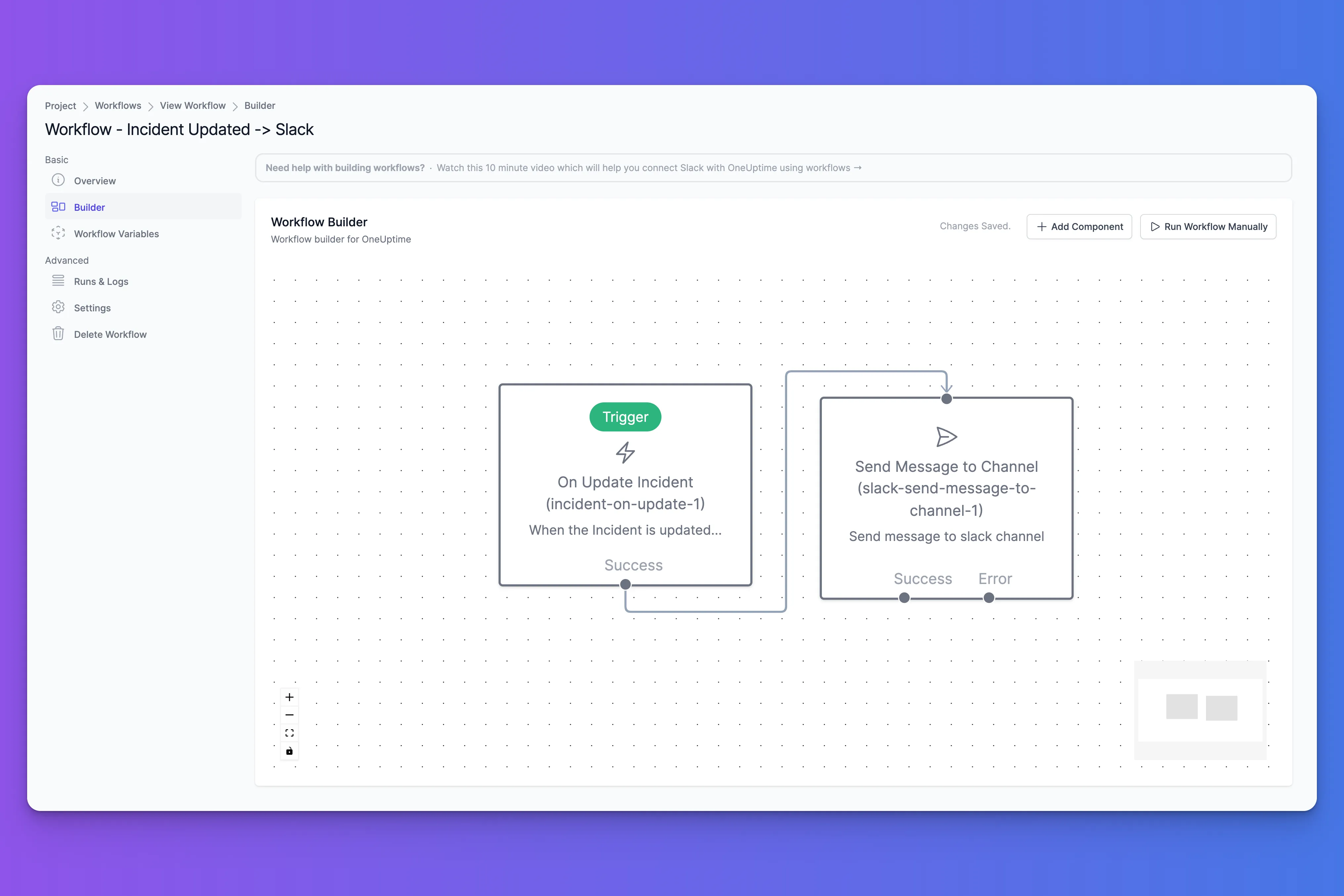1344x896 pixels.
Task: Click the Add Component button
Action: [x=1079, y=227]
